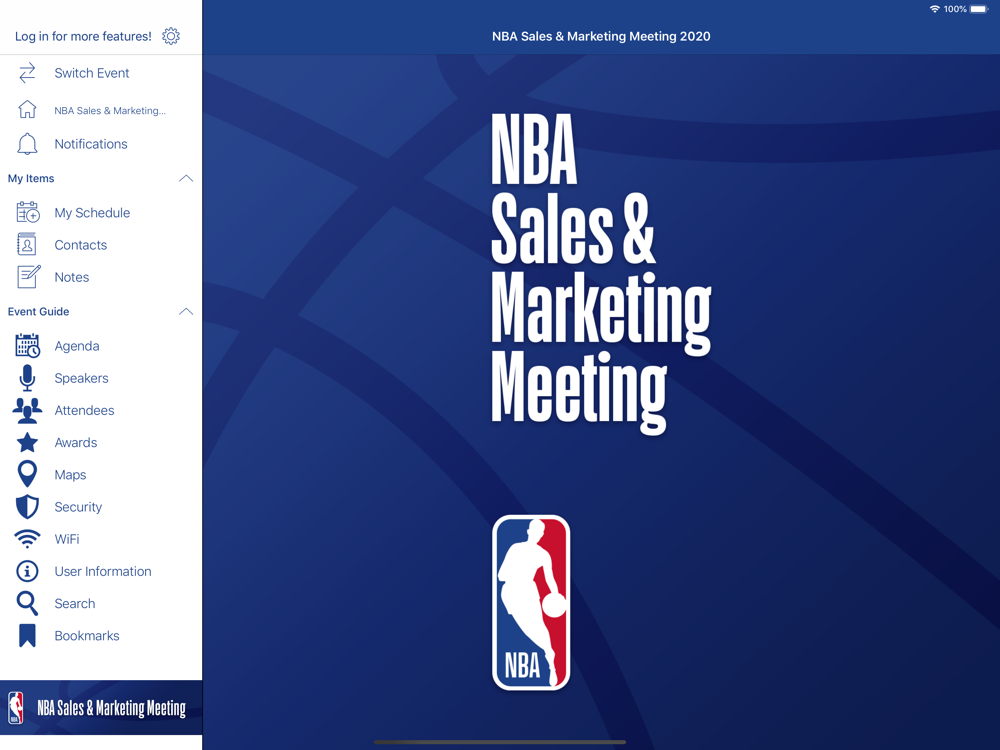Click the Awards star icon
1000x750 pixels.
pos(27,443)
